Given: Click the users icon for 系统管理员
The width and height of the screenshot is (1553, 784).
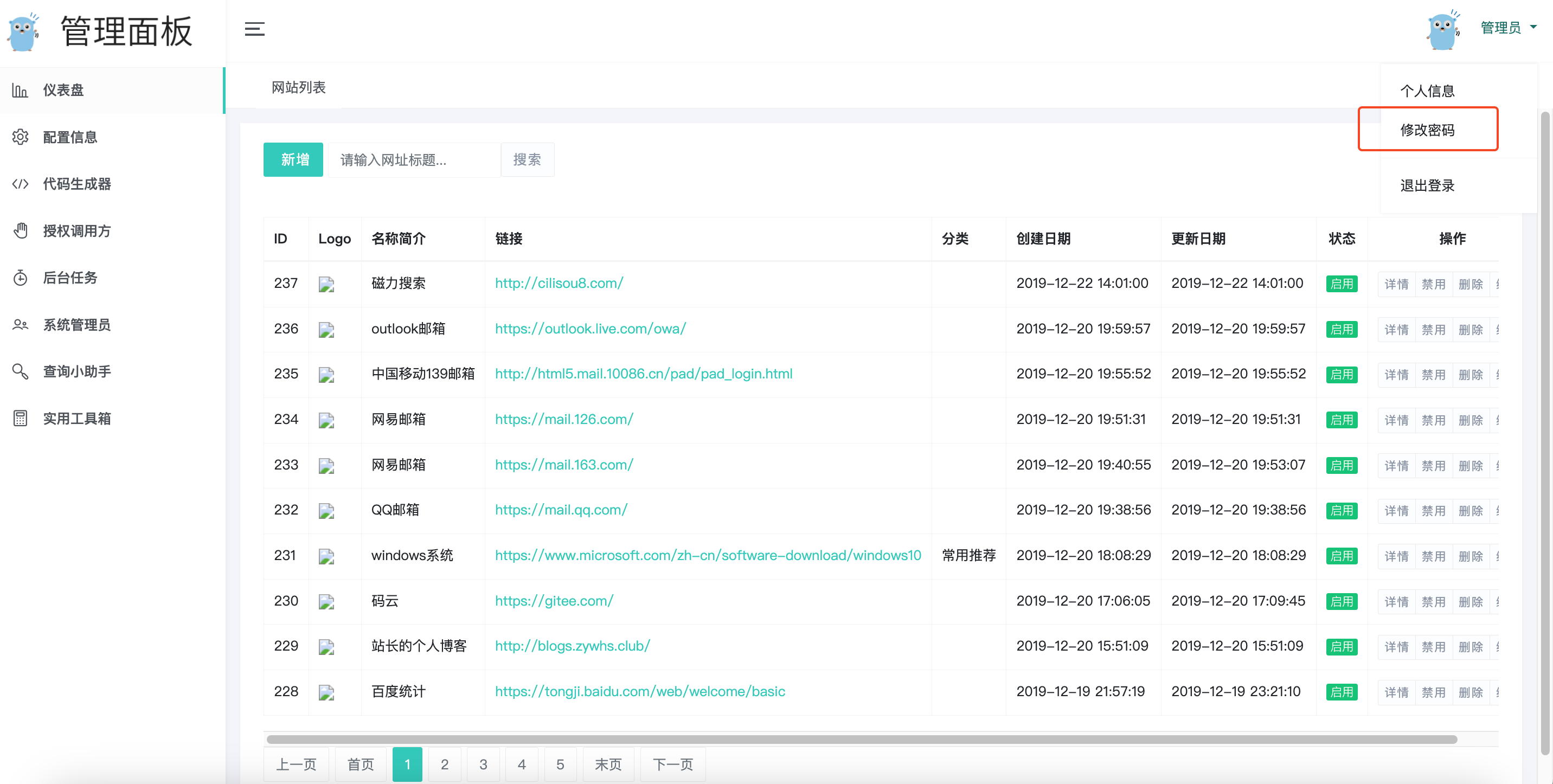Looking at the screenshot, I should [20, 325].
